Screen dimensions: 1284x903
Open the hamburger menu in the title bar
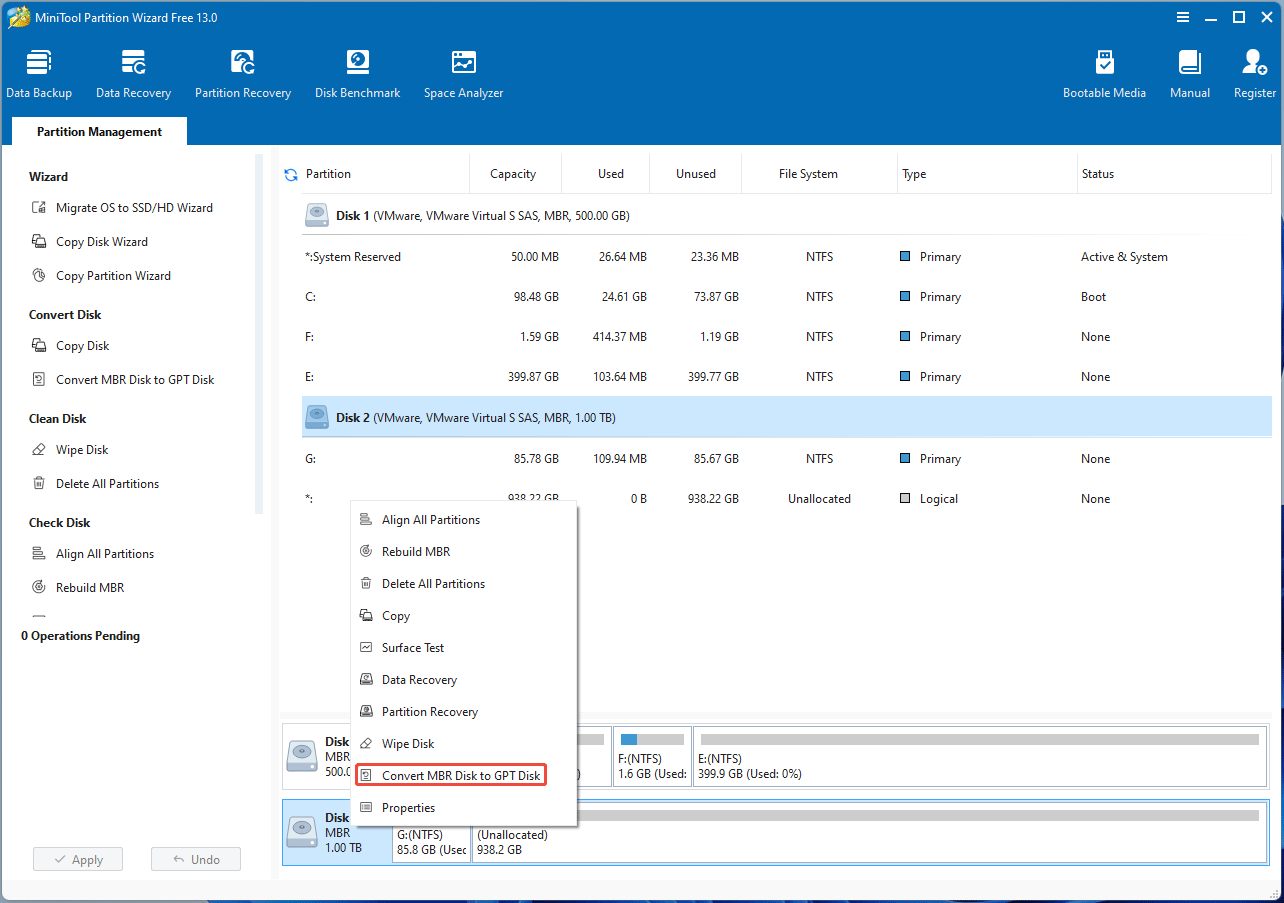point(1183,17)
